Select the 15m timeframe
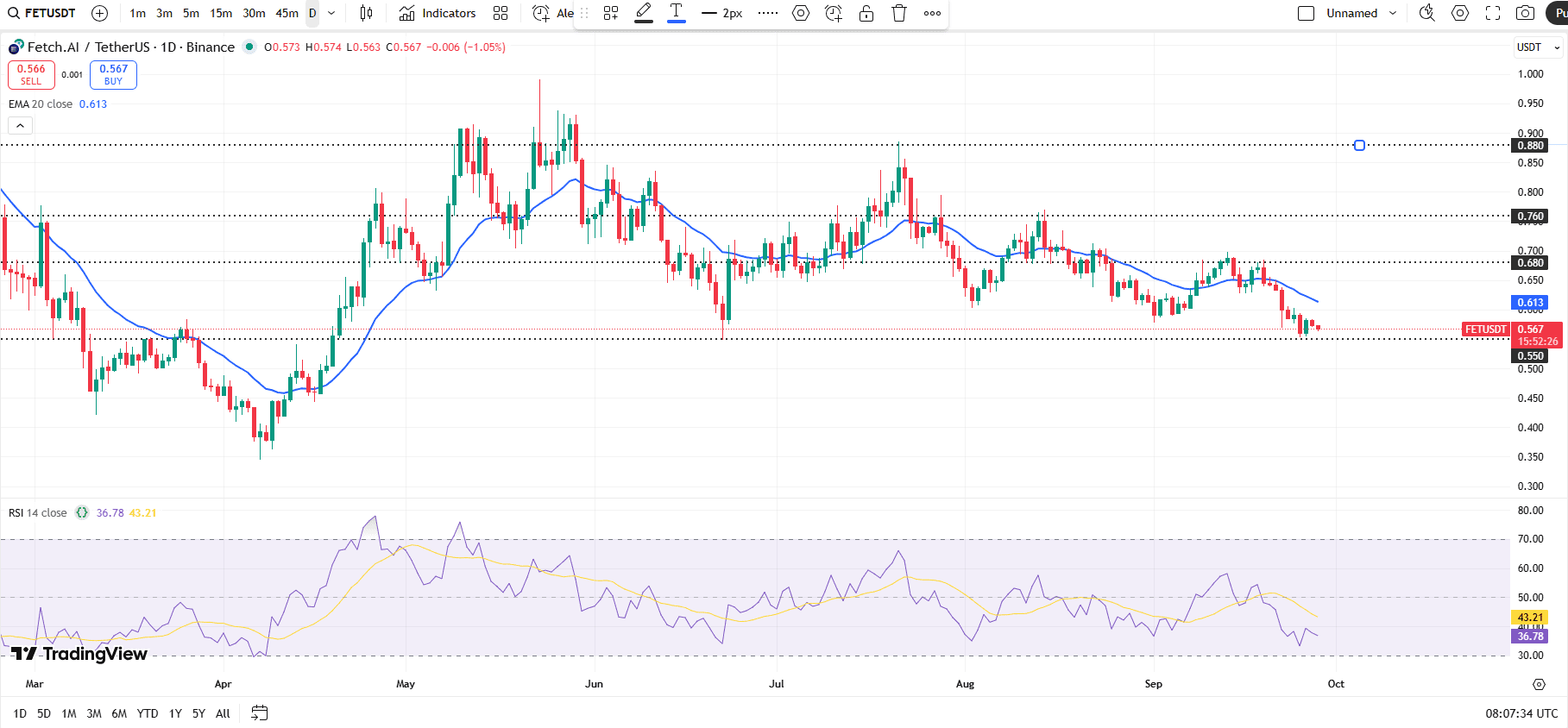 [x=222, y=13]
